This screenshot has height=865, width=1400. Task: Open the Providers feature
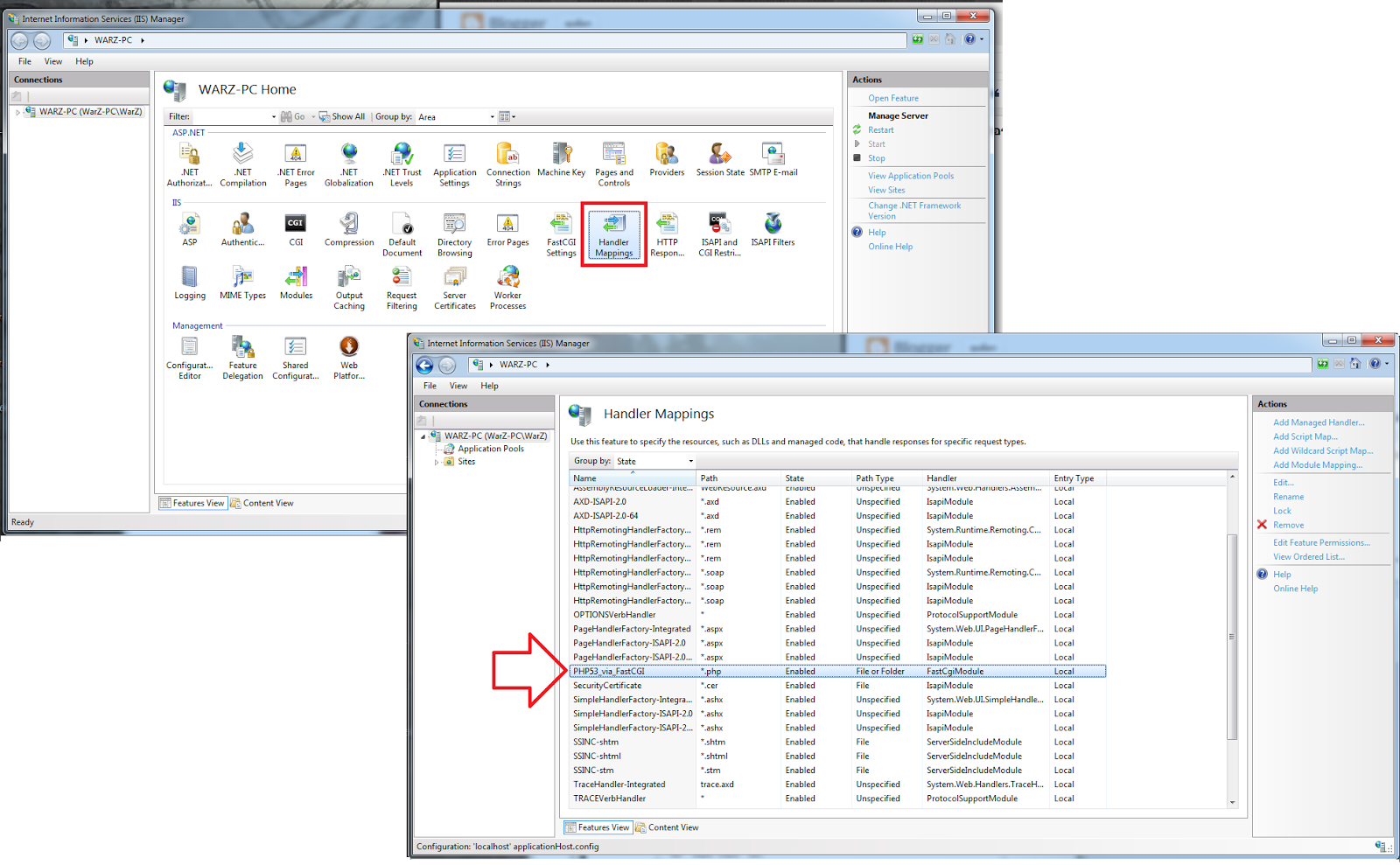click(x=667, y=160)
